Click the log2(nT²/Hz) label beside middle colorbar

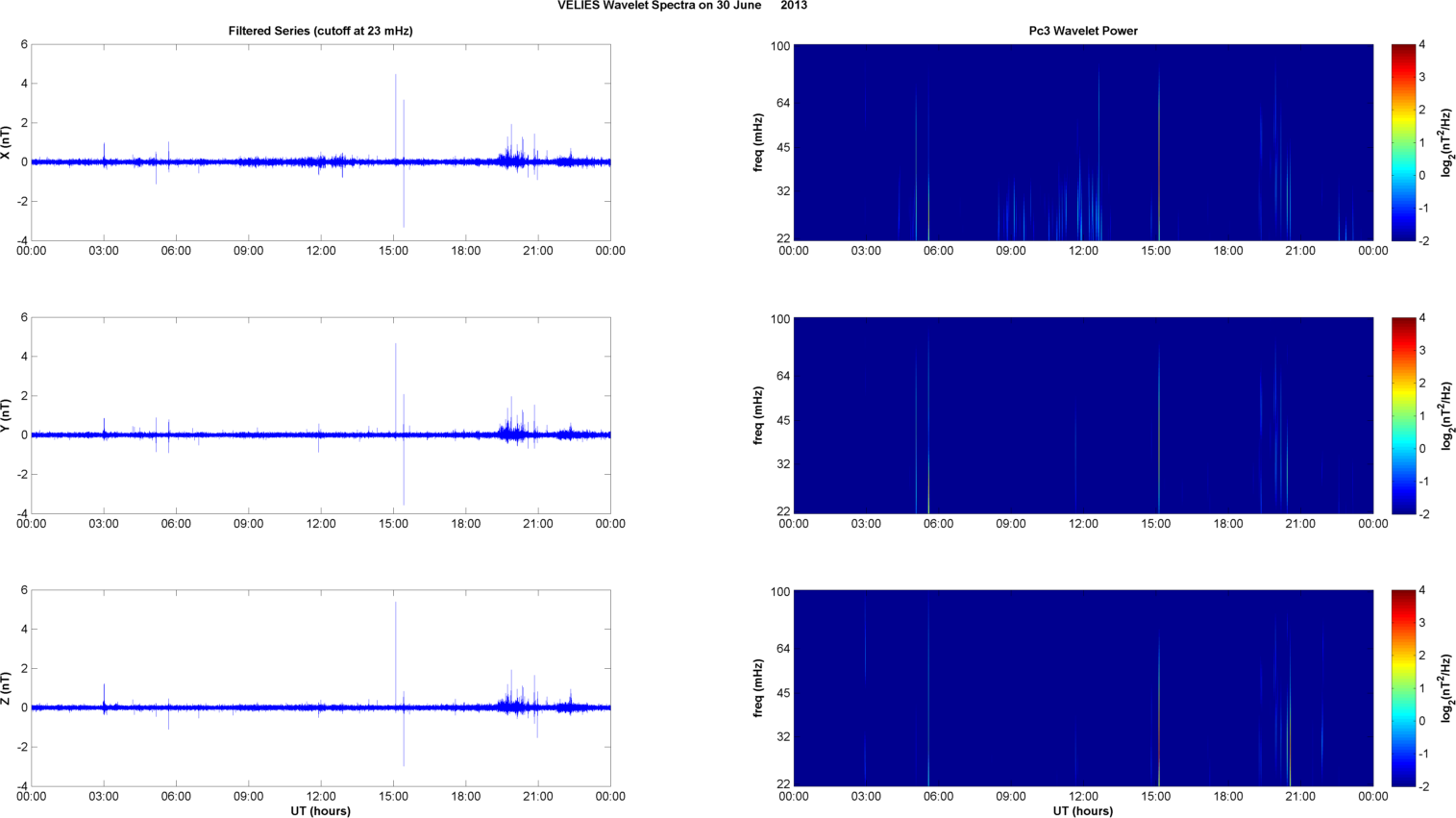[x=1446, y=415]
